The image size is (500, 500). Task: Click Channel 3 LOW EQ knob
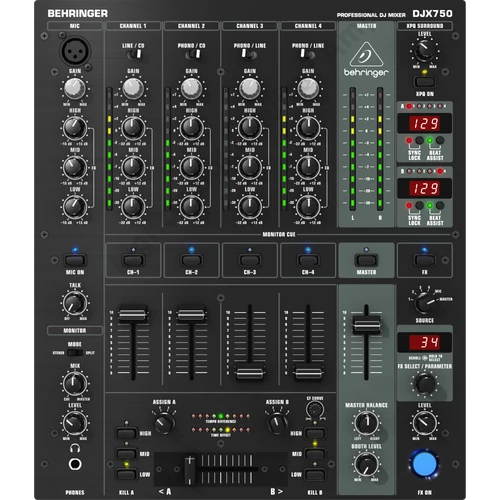[250, 207]
